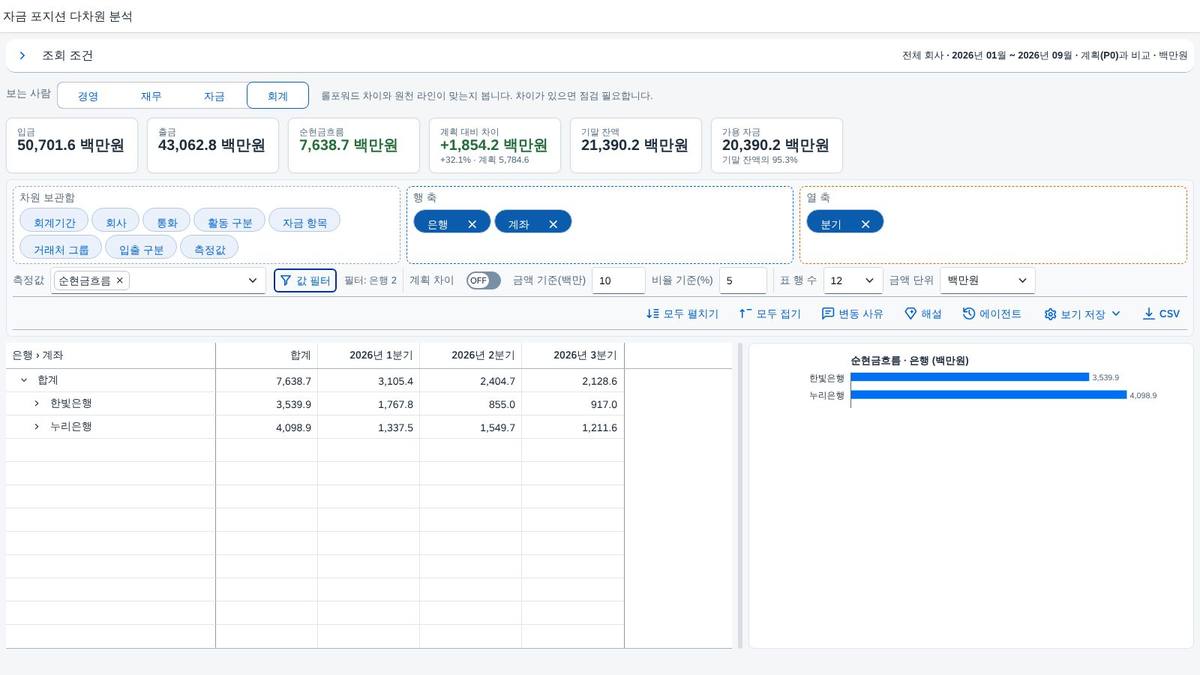This screenshot has width=1200, height=675.
Task: Clear 순현금흐름 measure tag
Action: [x=120, y=281]
